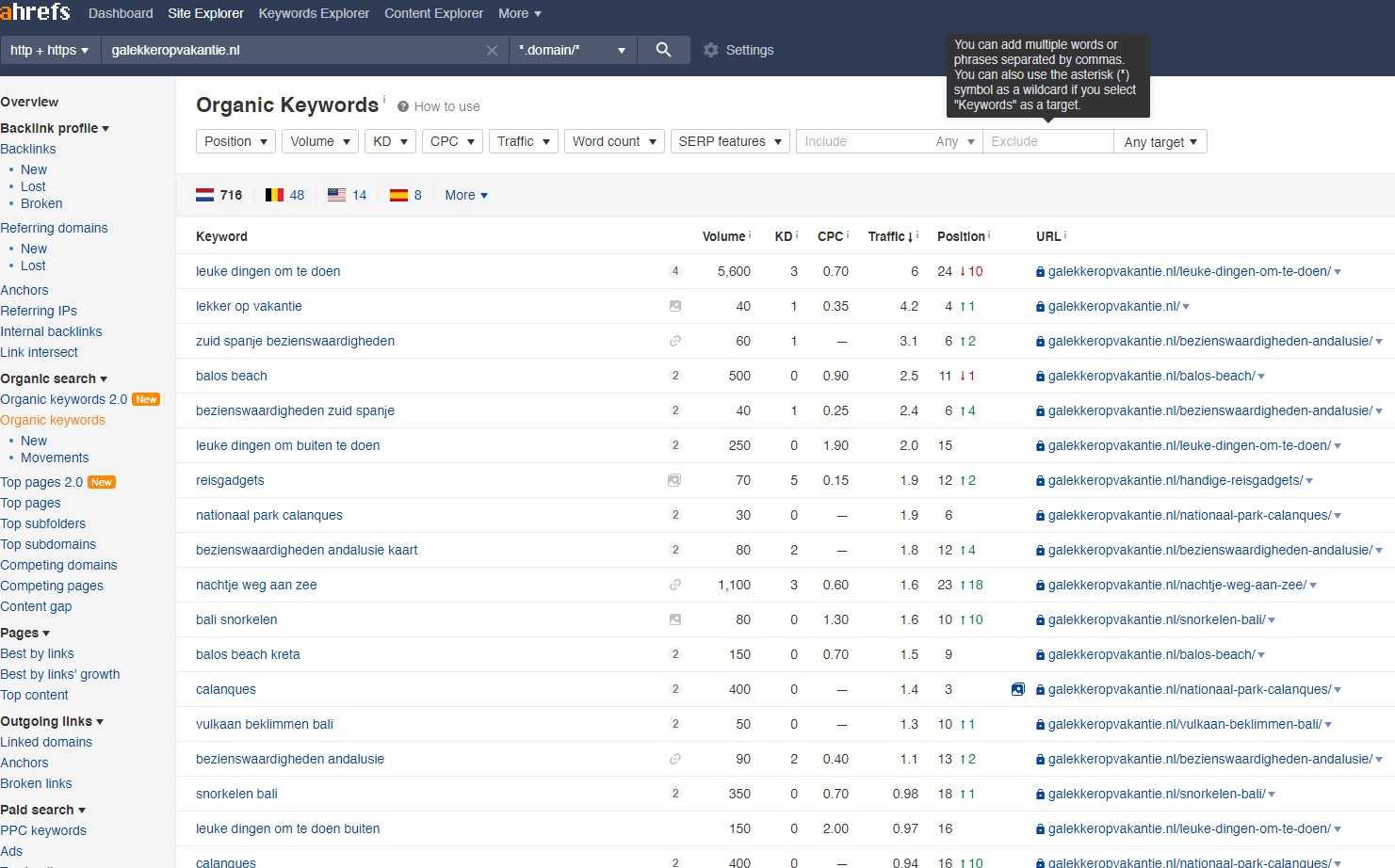The width and height of the screenshot is (1395, 868).
Task: Open the Any target dropdown
Action: click(x=1160, y=142)
